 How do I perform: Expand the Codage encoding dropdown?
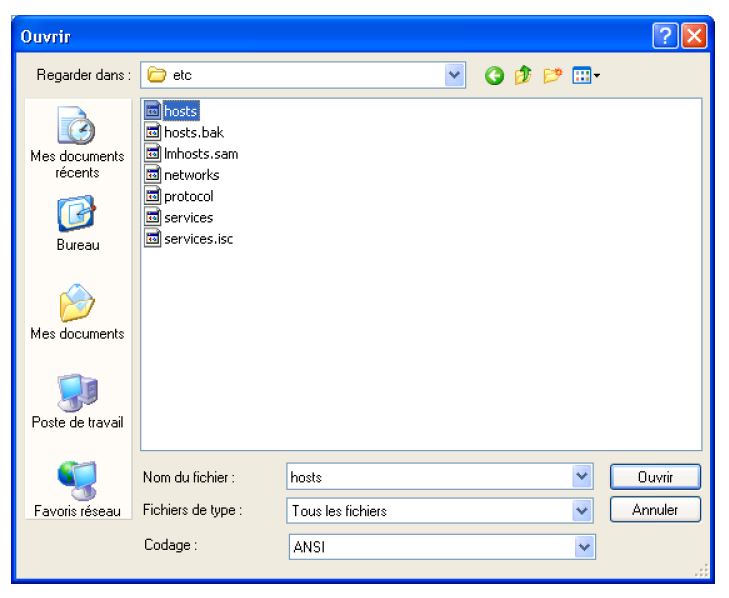point(584,547)
